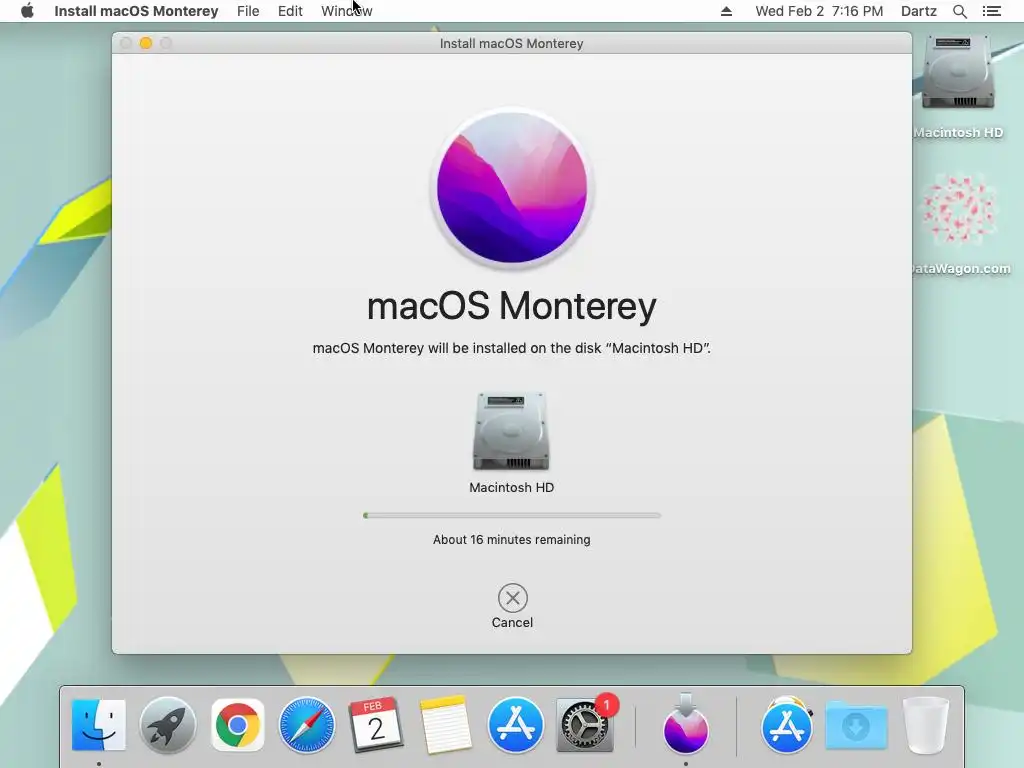Open Finder from the Dock
This screenshot has height=768, width=1024.
pyautogui.click(x=99, y=725)
